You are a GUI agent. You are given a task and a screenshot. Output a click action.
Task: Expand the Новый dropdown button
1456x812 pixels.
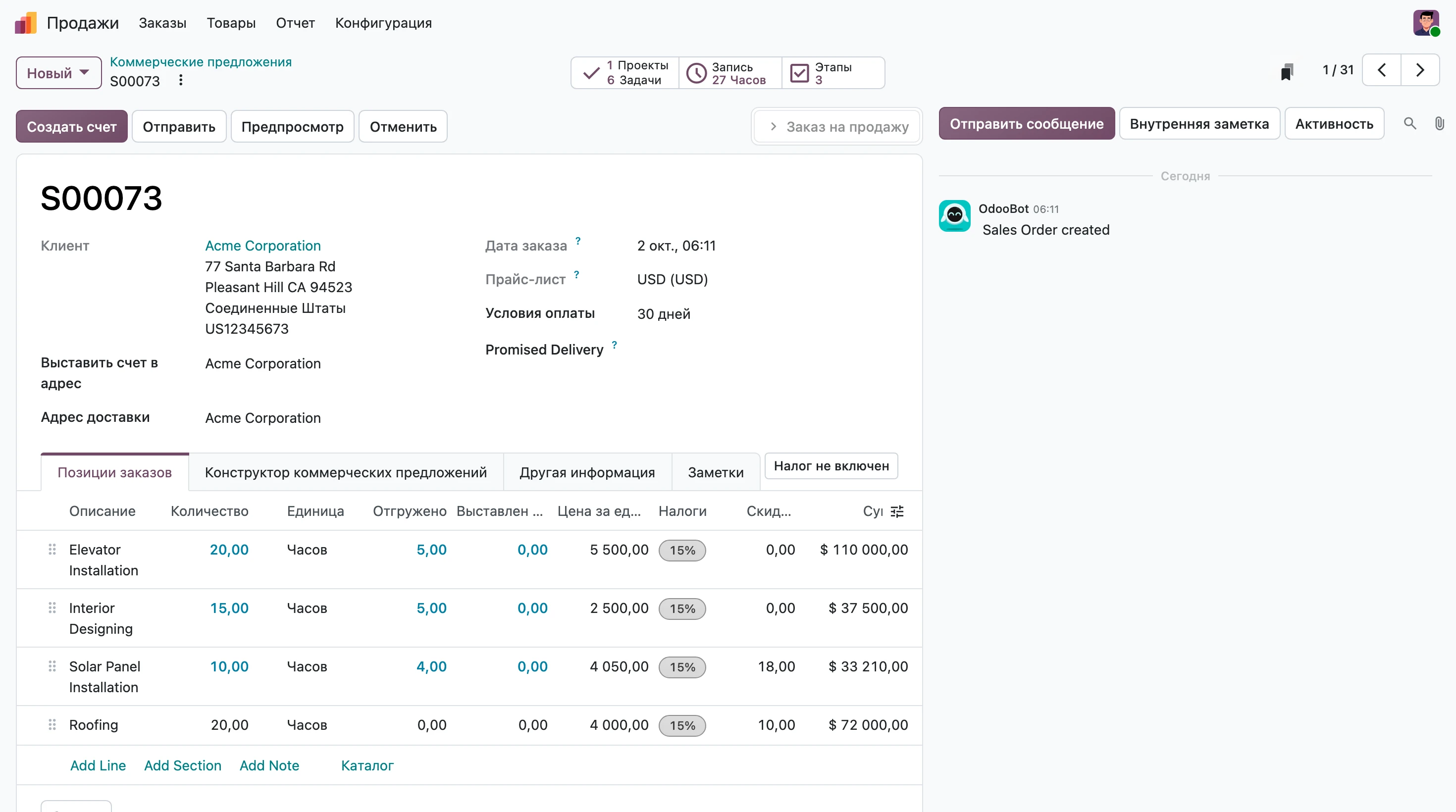(58, 73)
